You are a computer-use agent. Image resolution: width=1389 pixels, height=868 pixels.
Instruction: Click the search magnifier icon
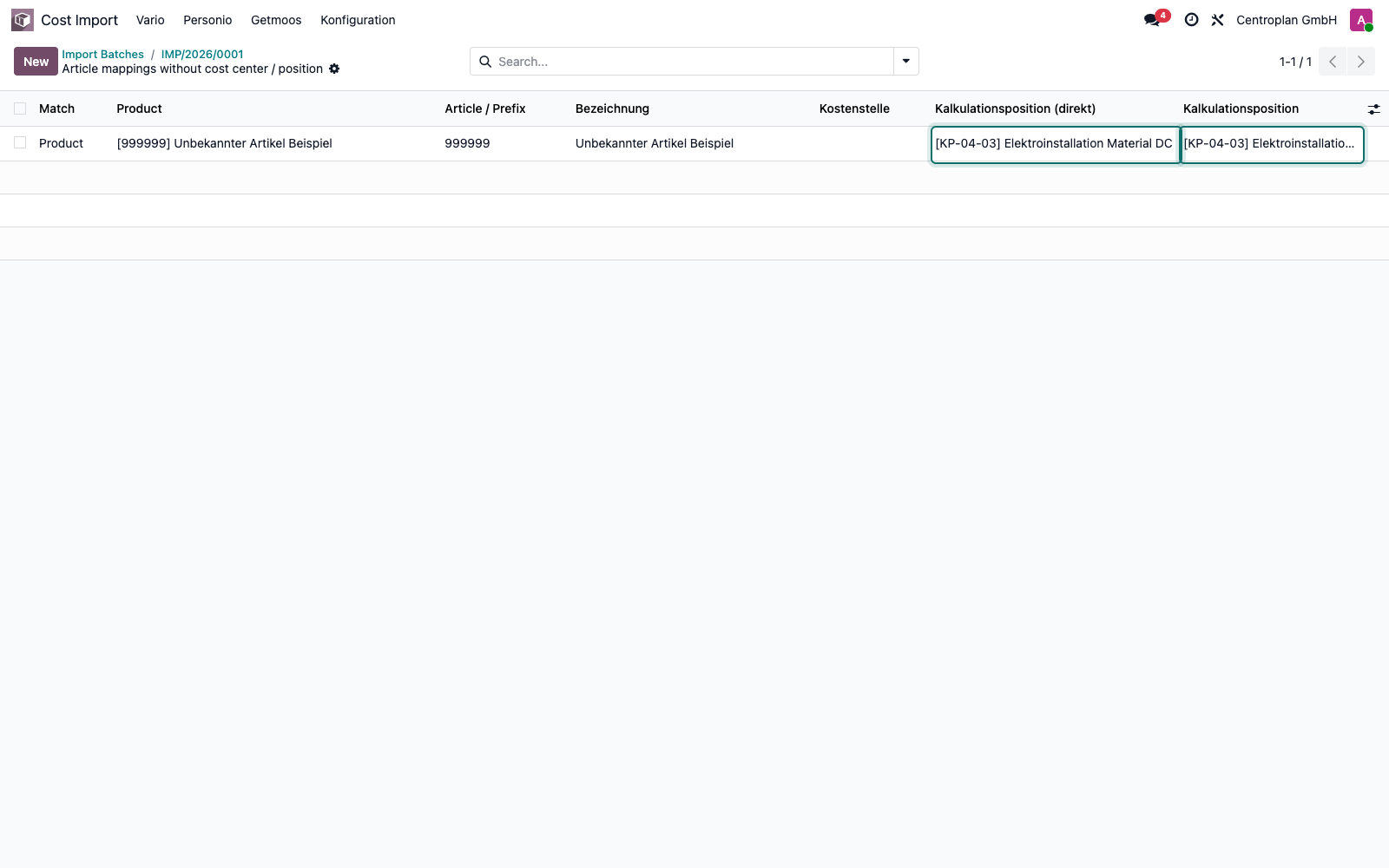pyautogui.click(x=485, y=62)
